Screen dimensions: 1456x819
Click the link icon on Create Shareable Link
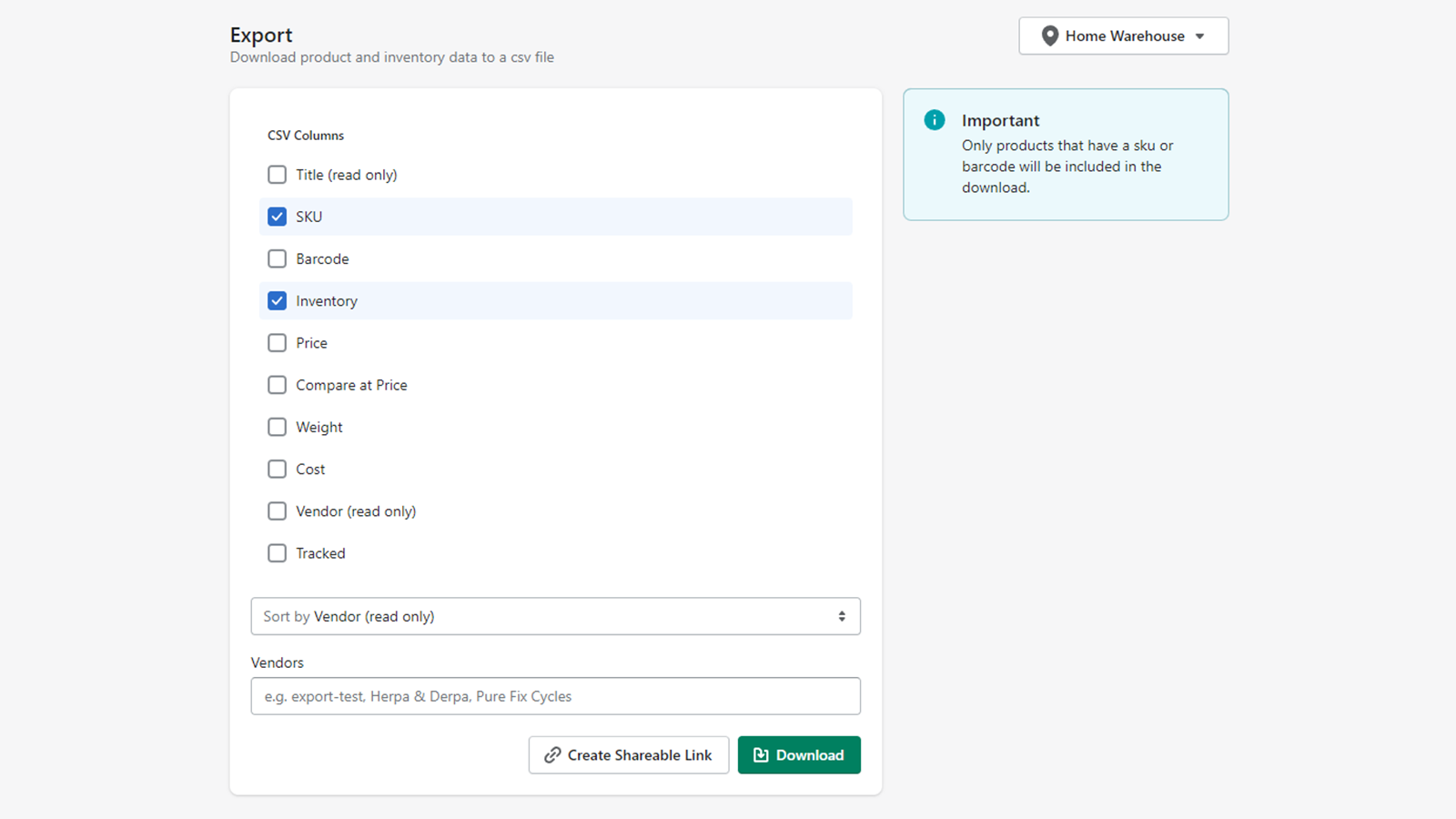(x=551, y=754)
